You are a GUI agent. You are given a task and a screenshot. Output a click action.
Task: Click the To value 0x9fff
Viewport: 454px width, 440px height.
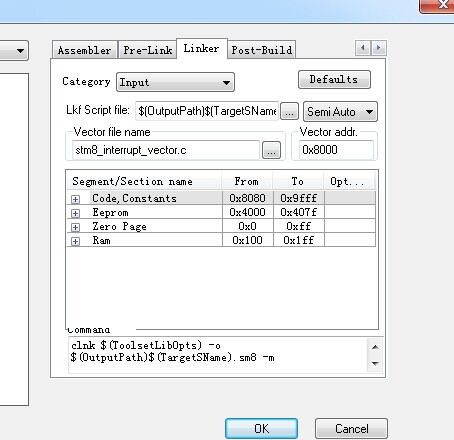pos(298,198)
